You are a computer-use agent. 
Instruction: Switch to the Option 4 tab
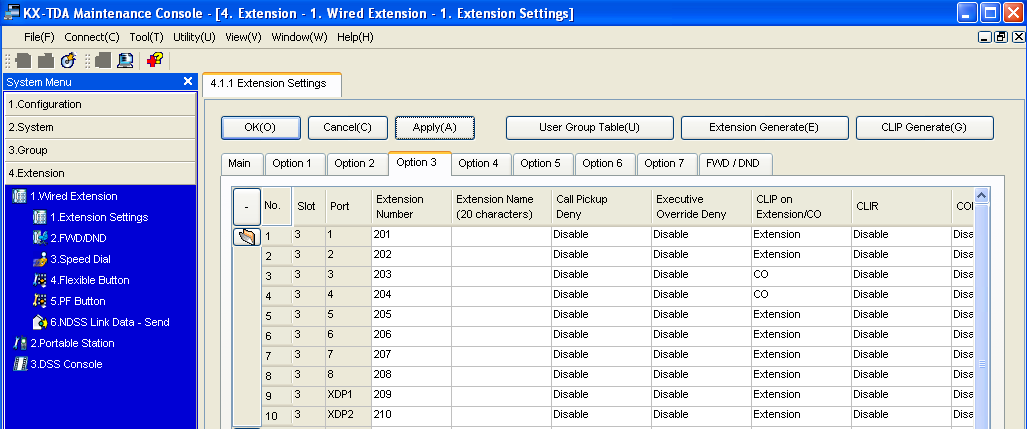pos(479,164)
